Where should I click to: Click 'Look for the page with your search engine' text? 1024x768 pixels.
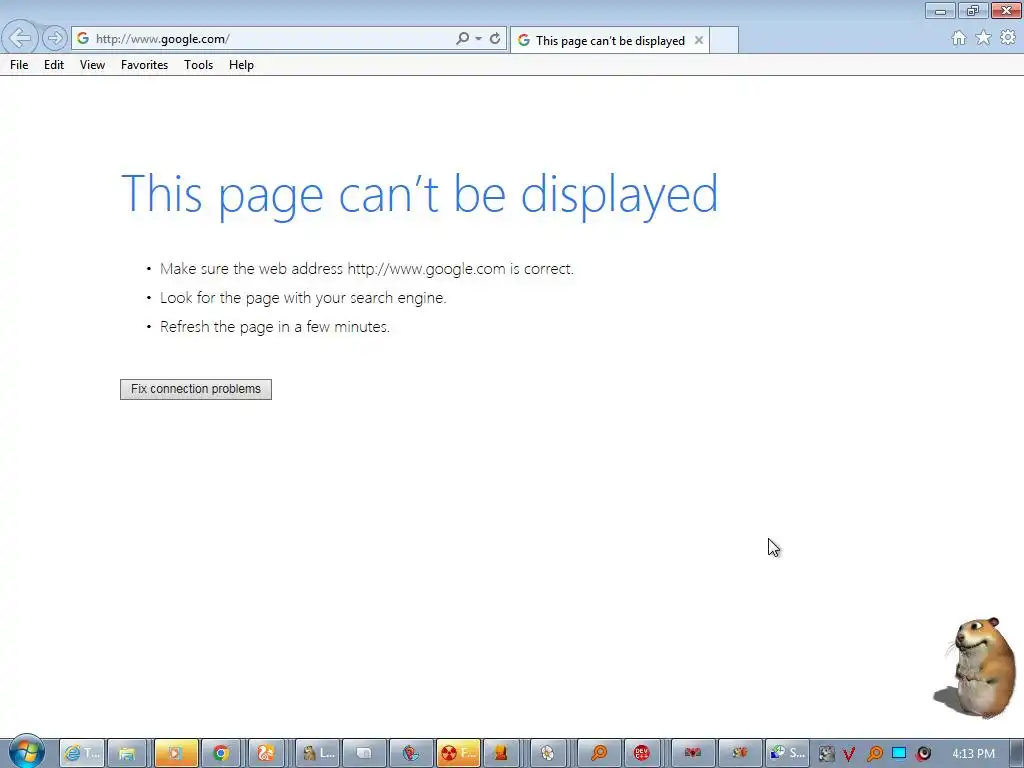pyautogui.click(x=303, y=298)
